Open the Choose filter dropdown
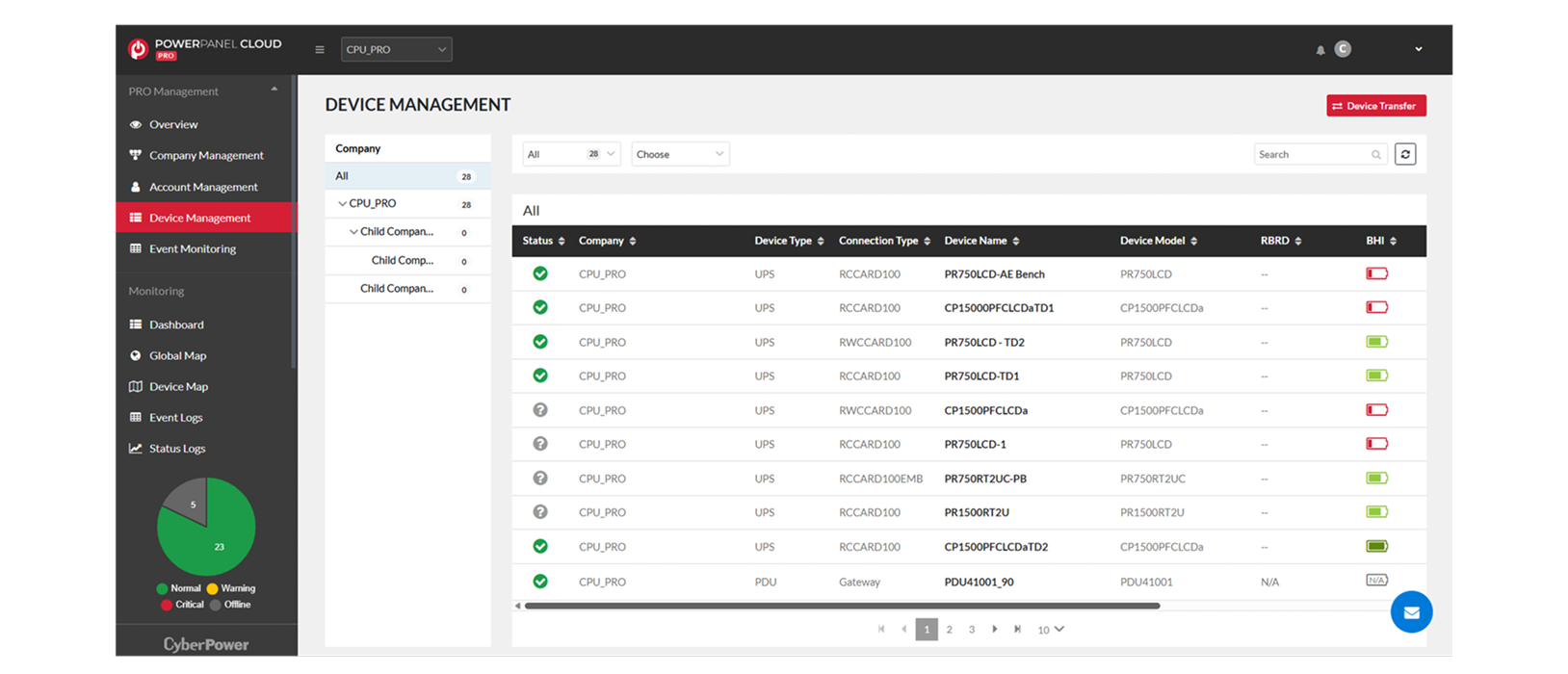This screenshot has width=1568, height=674. click(x=680, y=154)
